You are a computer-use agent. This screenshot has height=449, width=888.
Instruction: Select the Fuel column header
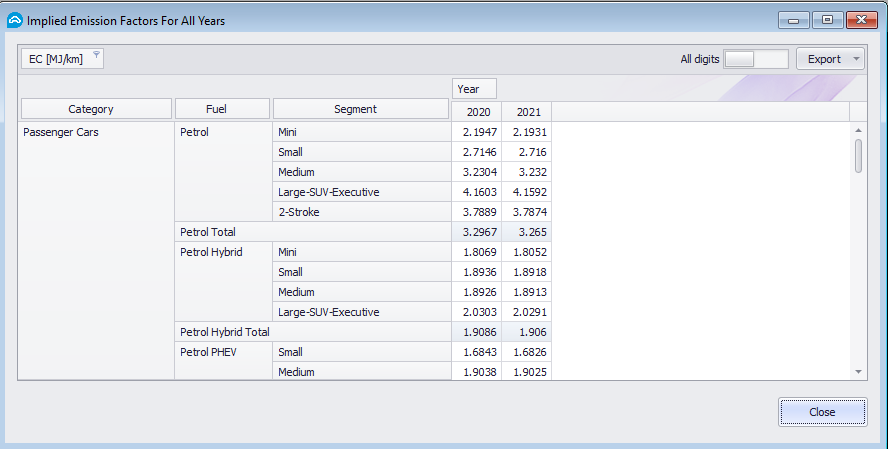[222, 109]
